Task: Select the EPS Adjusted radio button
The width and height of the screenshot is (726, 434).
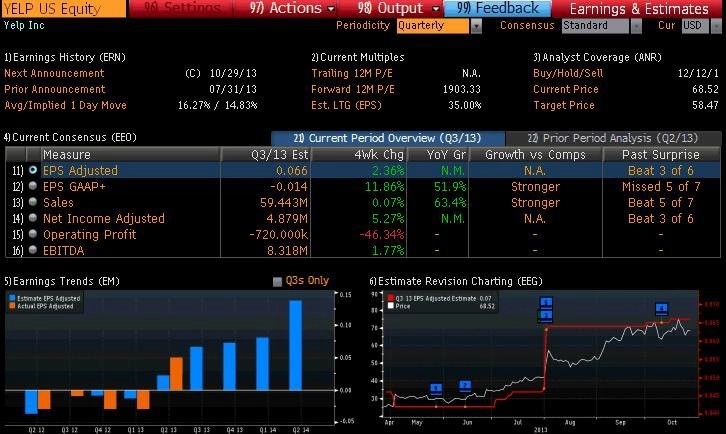Action: pyautogui.click(x=32, y=170)
